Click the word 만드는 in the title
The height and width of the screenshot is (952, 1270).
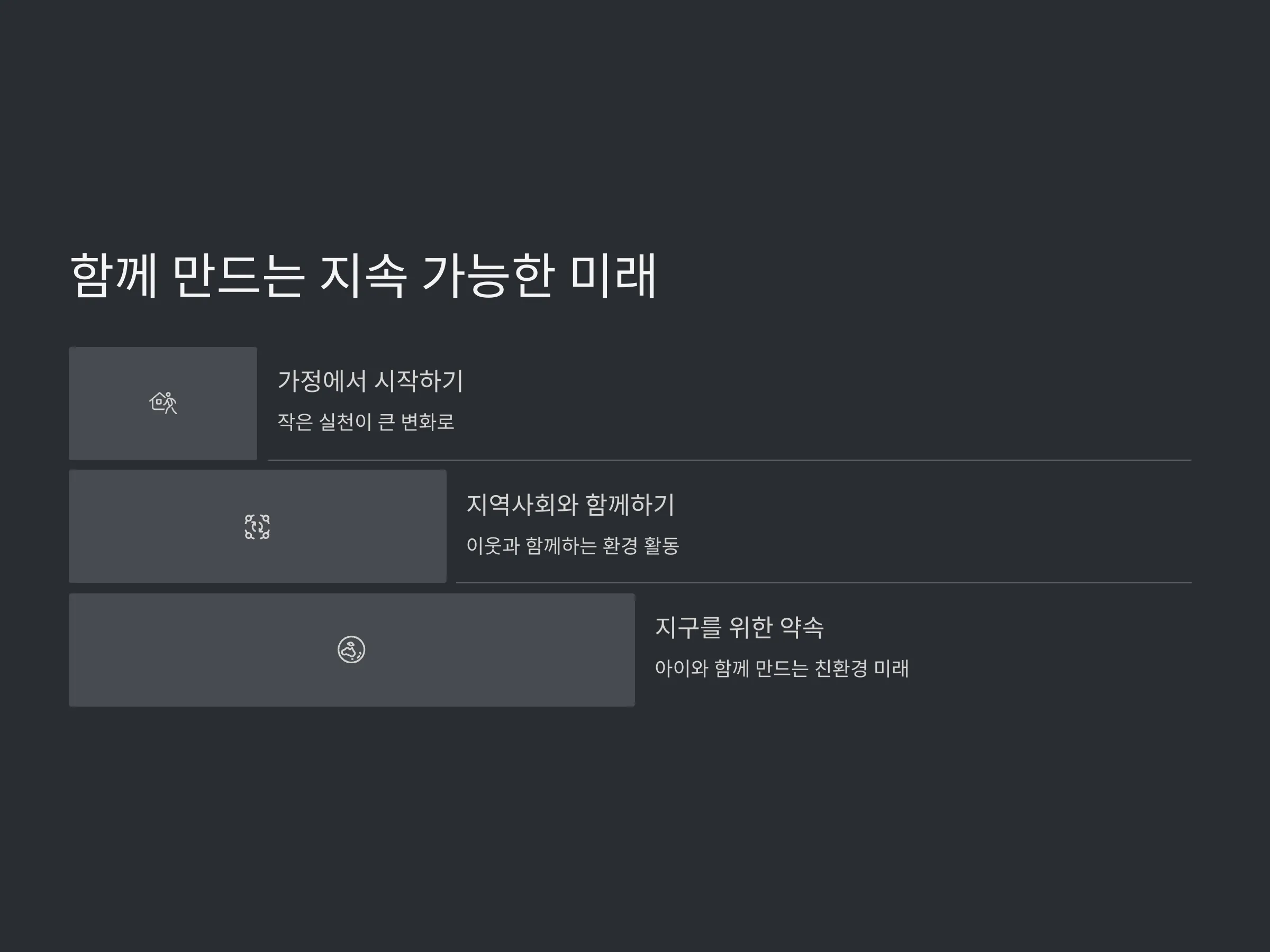coord(238,276)
